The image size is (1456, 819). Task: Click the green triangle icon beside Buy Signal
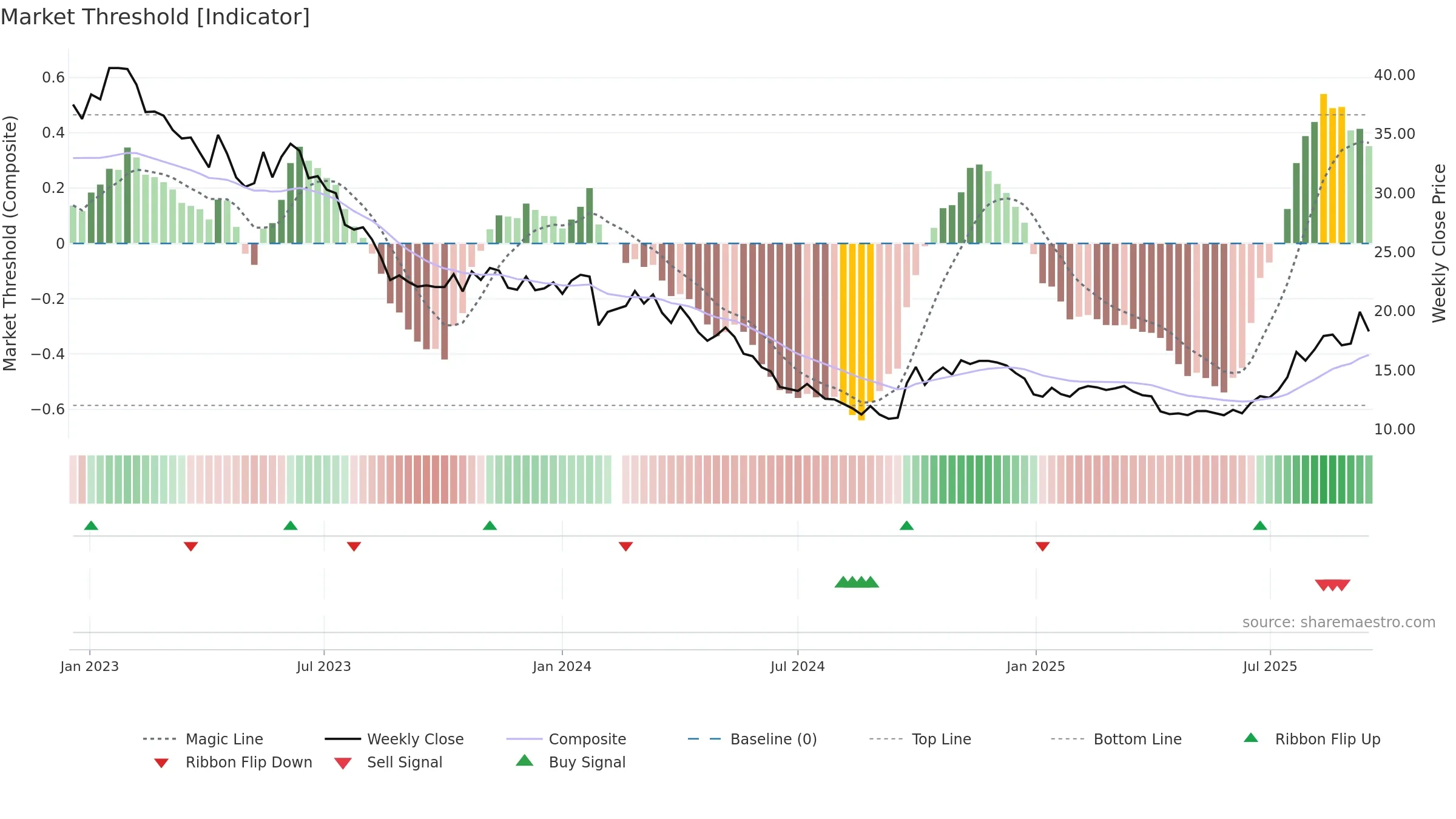click(525, 760)
